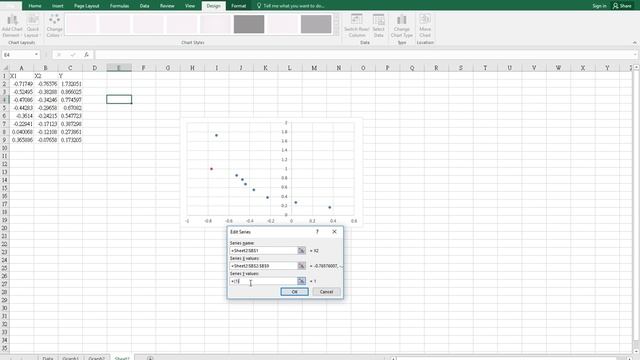Viewport: 640px width, 360px height.
Task: Select the second chart style thumbnail
Action: pyautogui.click(x=115, y=24)
